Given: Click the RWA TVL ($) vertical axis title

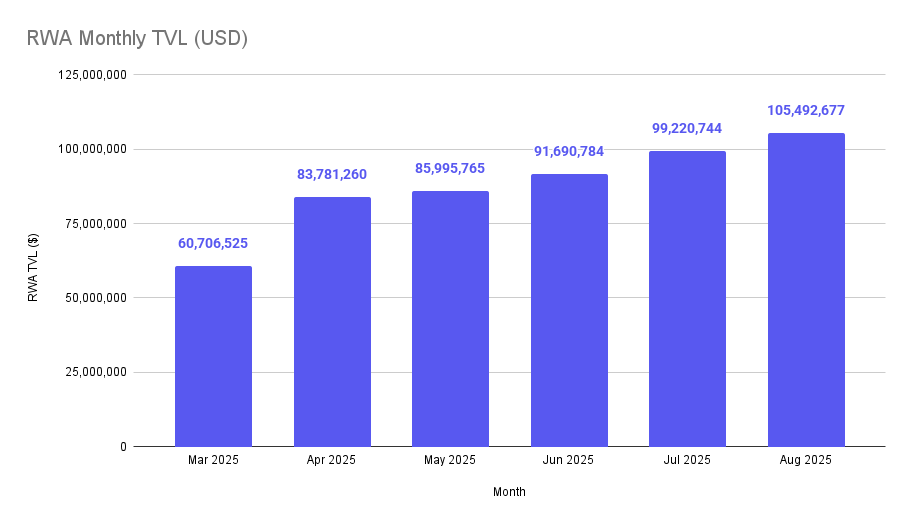Looking at the screenshot, I should pos(33,267).
